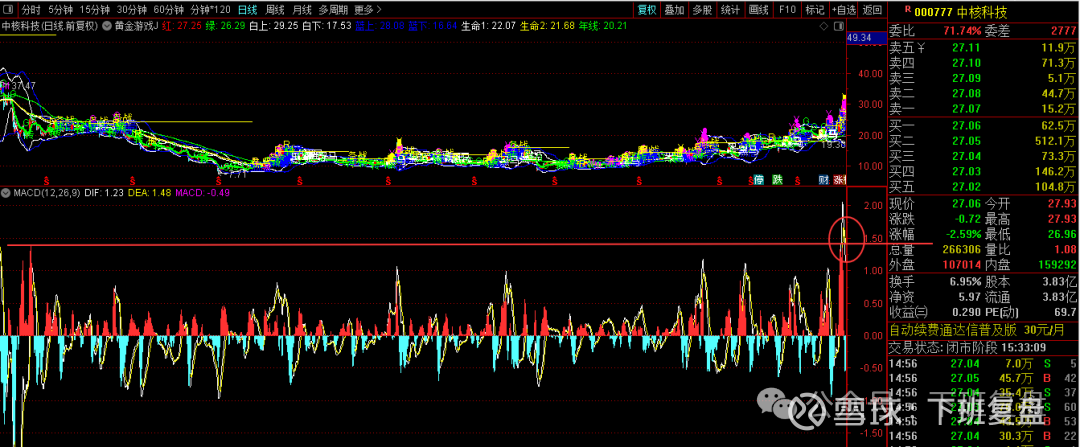Click the circular dropdown icon beside 中核科技 chart title

(x=105, y=25)
